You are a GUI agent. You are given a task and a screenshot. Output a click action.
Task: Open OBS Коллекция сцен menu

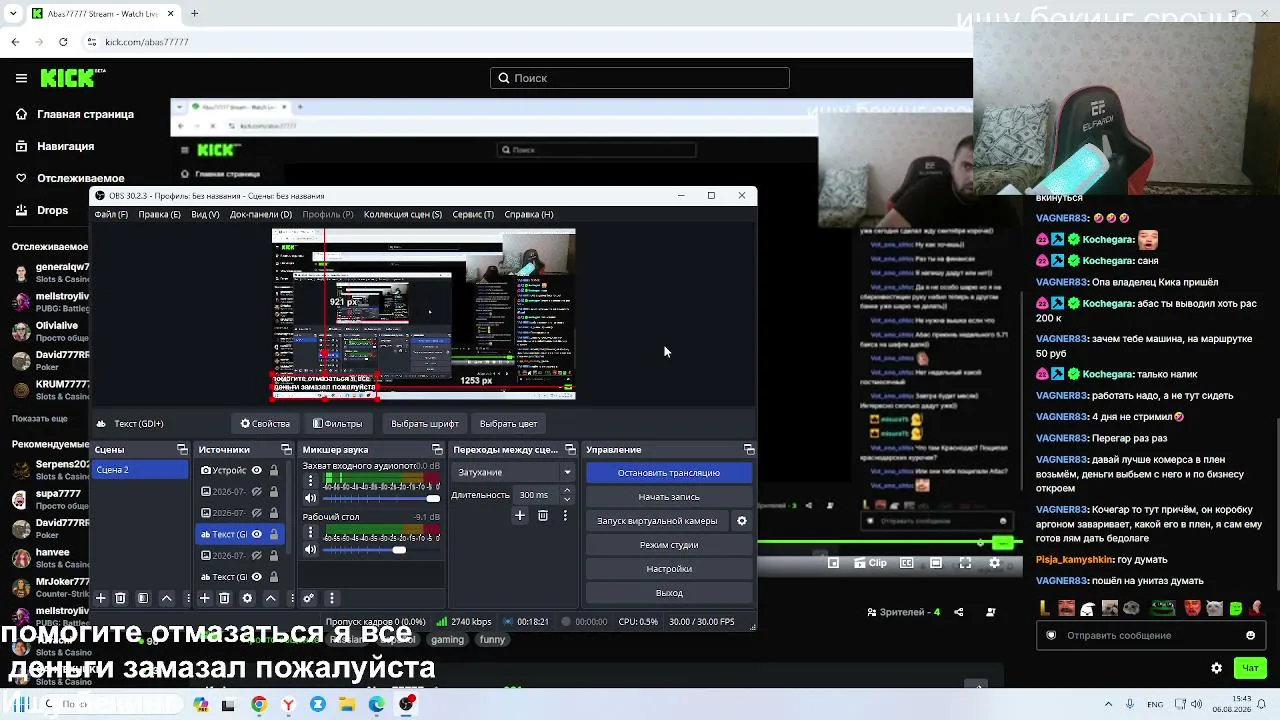[x=403, y=214]
